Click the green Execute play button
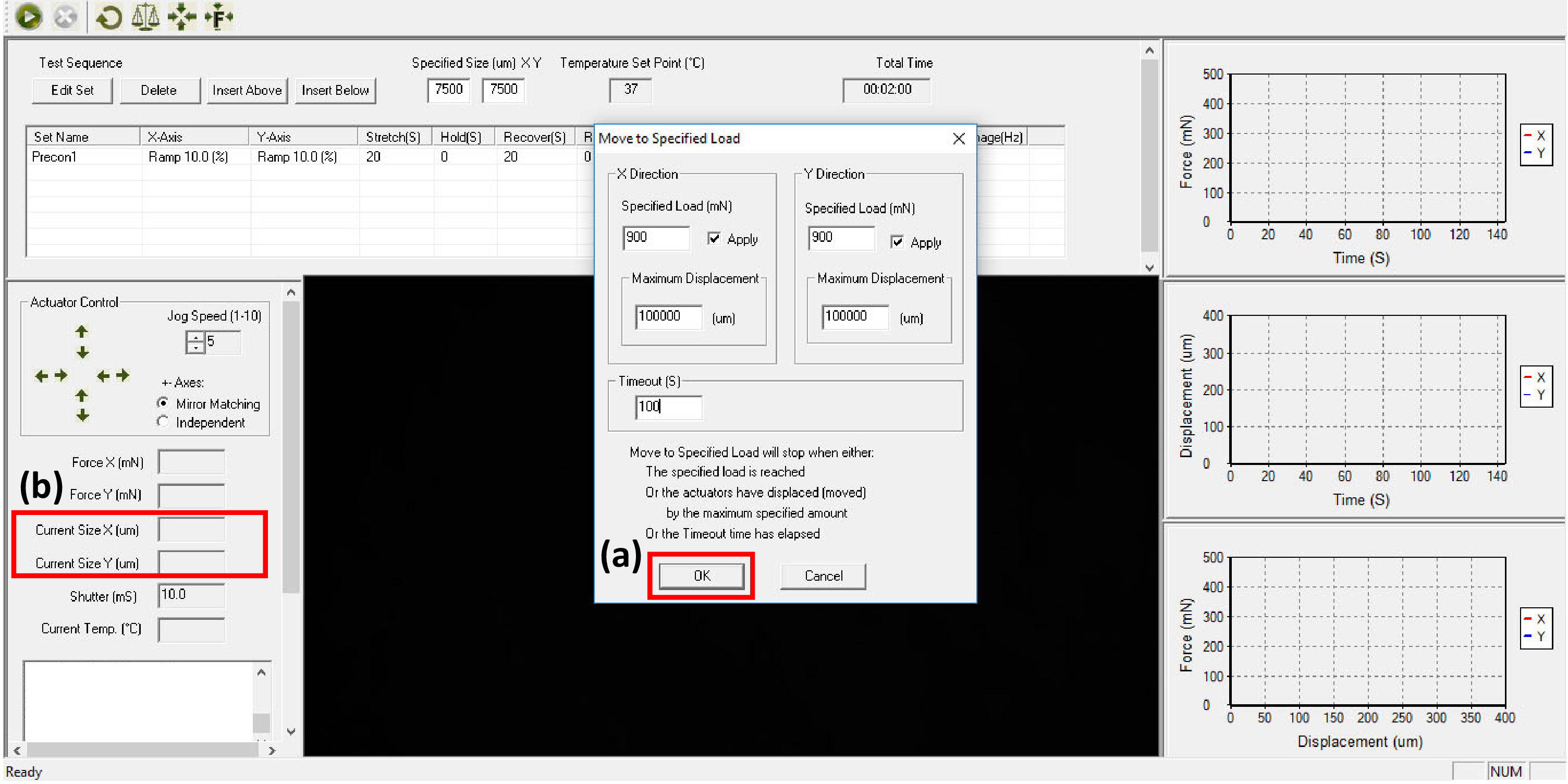 pos(29,17)
